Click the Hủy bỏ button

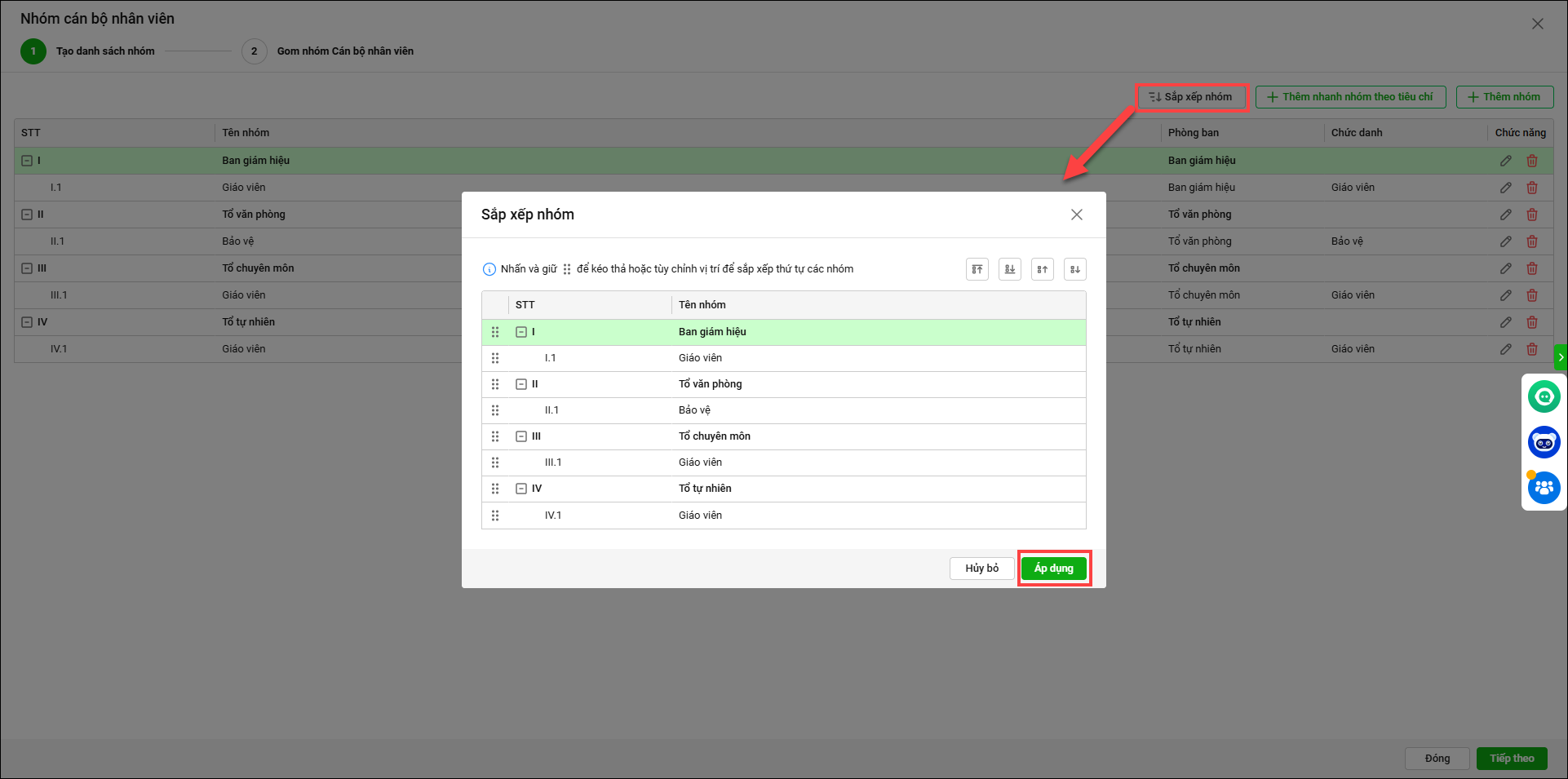pyautogui.click(x=981, y=569)
